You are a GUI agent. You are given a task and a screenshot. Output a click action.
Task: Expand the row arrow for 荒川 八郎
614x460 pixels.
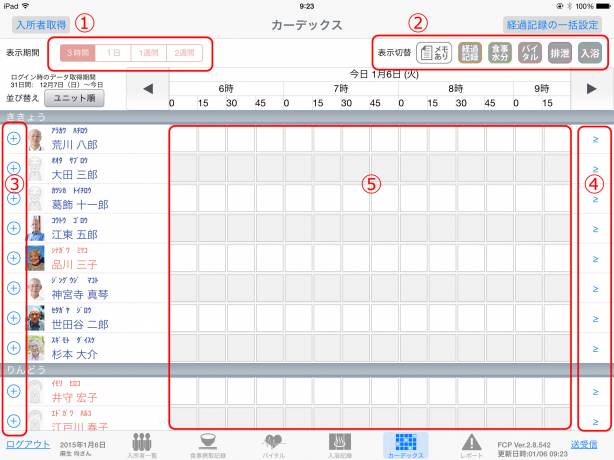coord(594,140)
